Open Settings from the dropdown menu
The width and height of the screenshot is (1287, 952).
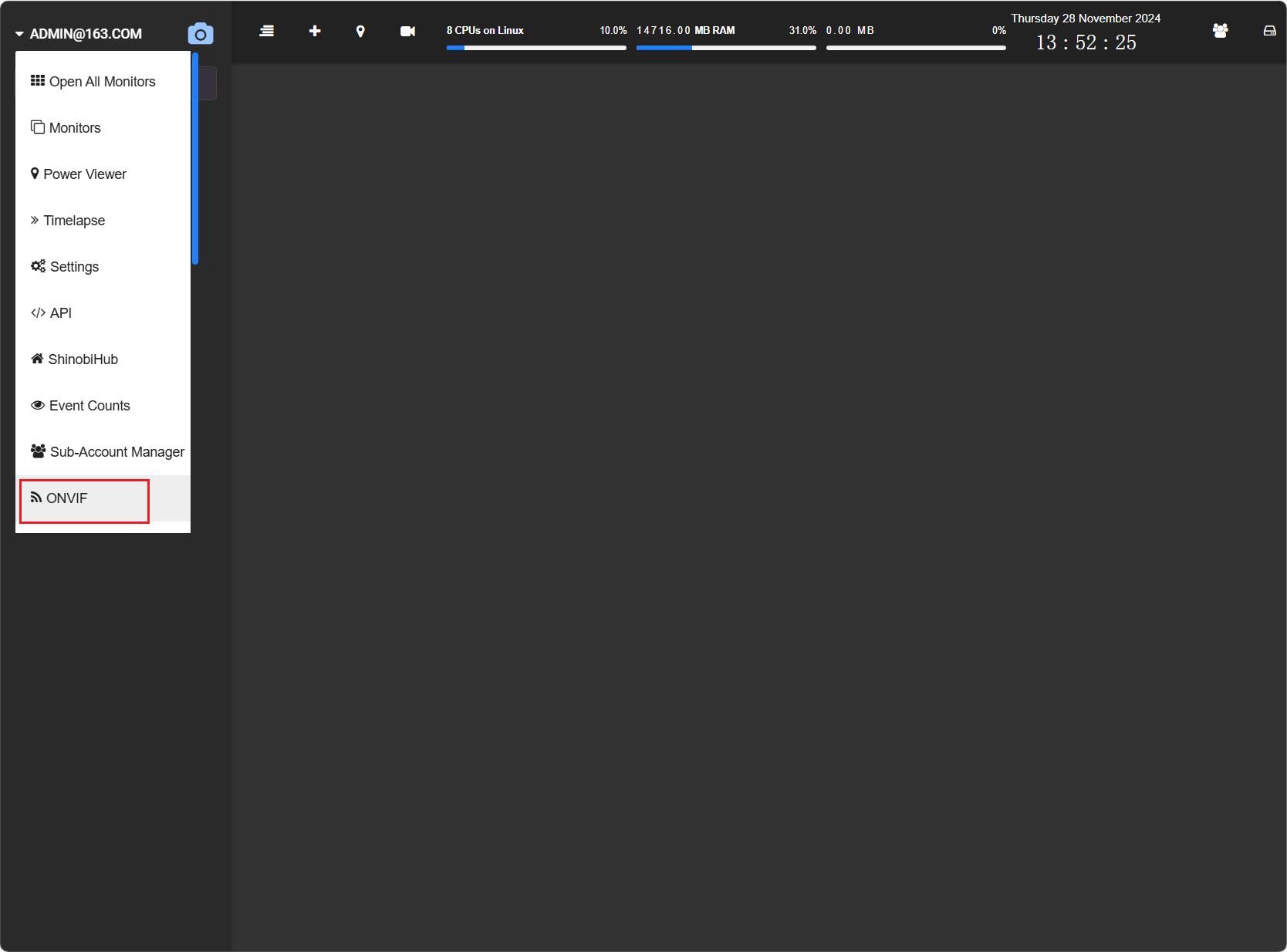tap(103, 267)
